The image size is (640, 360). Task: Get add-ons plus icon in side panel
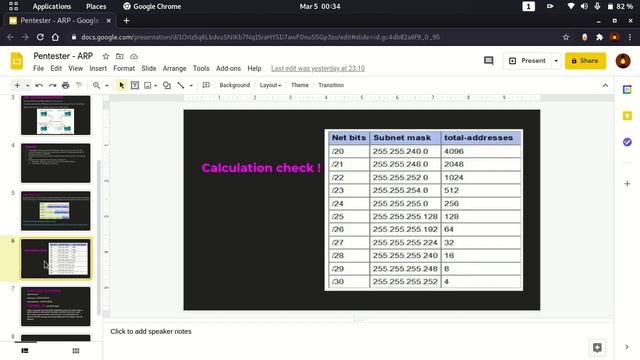tap(627, 184)
